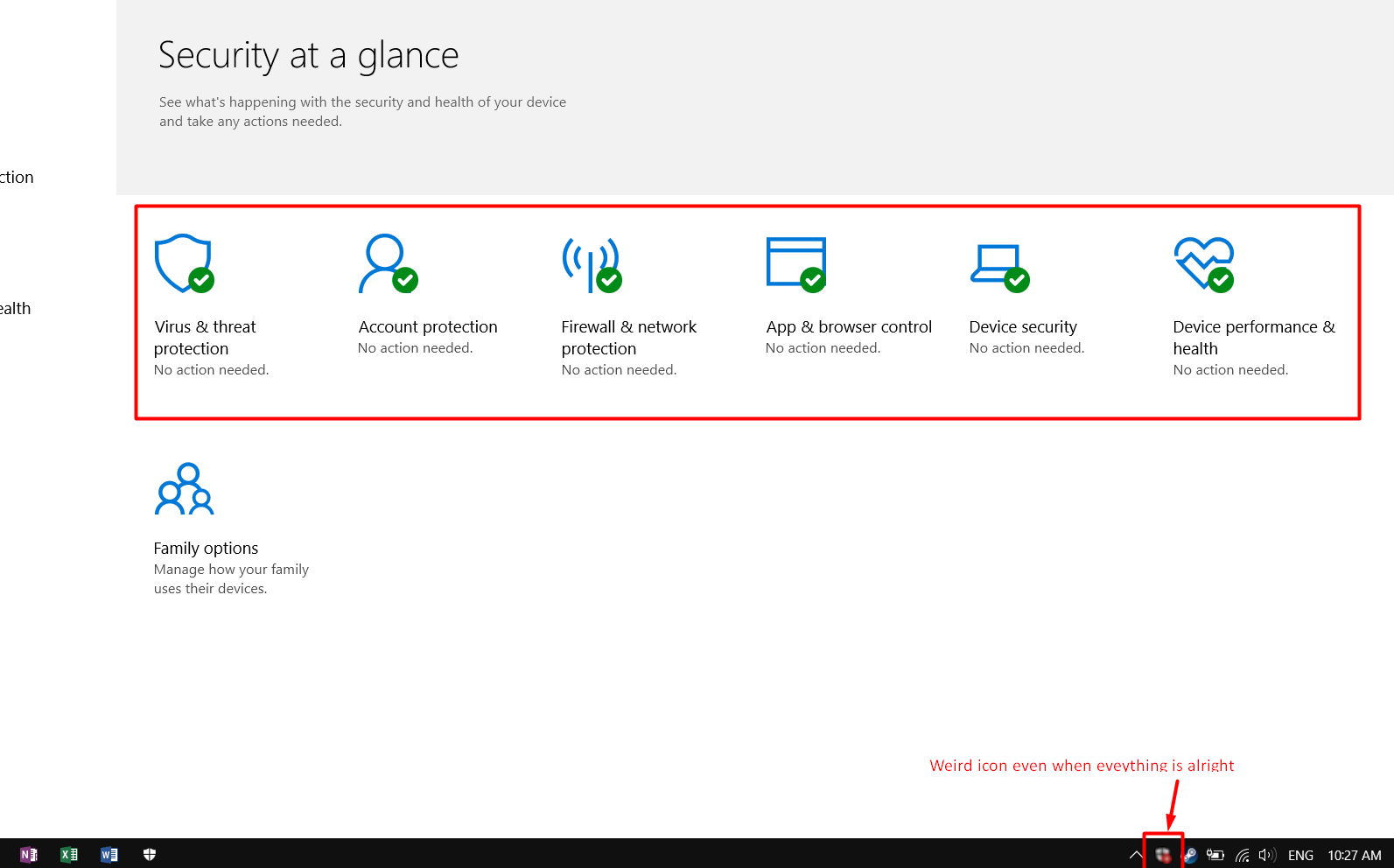Open Family options people icon
Viewport: 1394px width, 868px height.
185,489
